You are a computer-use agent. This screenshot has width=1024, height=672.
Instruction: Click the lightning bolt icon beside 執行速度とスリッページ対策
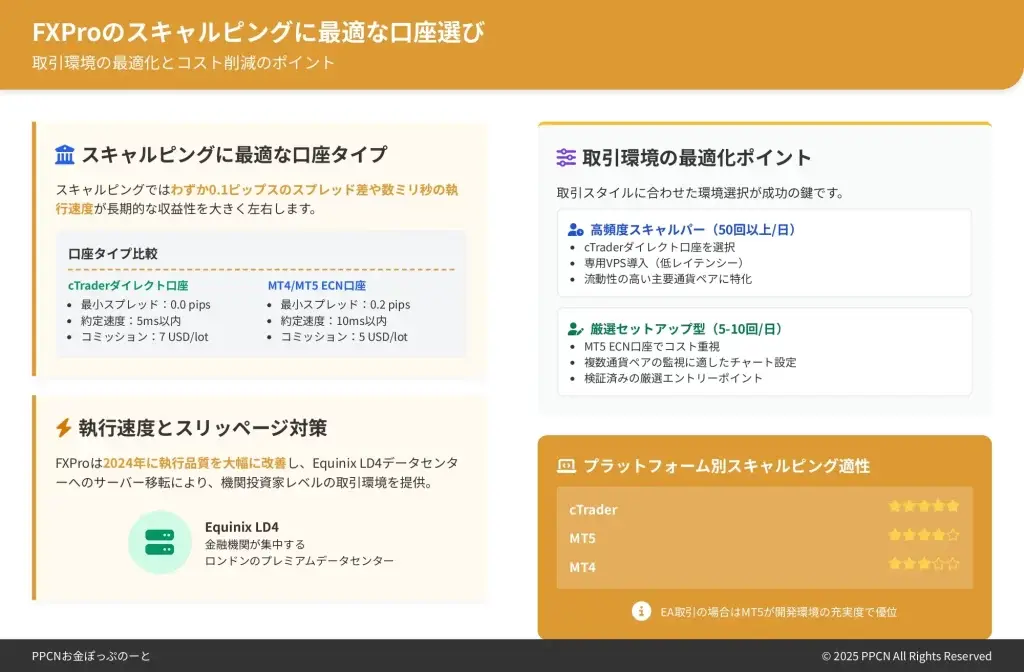[64, 428]
